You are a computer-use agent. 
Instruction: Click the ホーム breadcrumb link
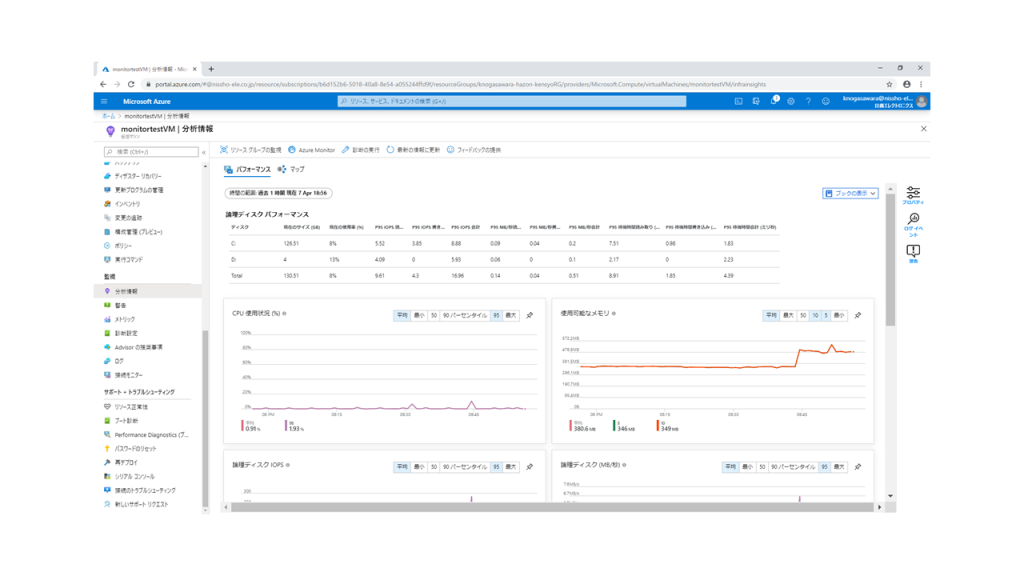tap(108, 116)
